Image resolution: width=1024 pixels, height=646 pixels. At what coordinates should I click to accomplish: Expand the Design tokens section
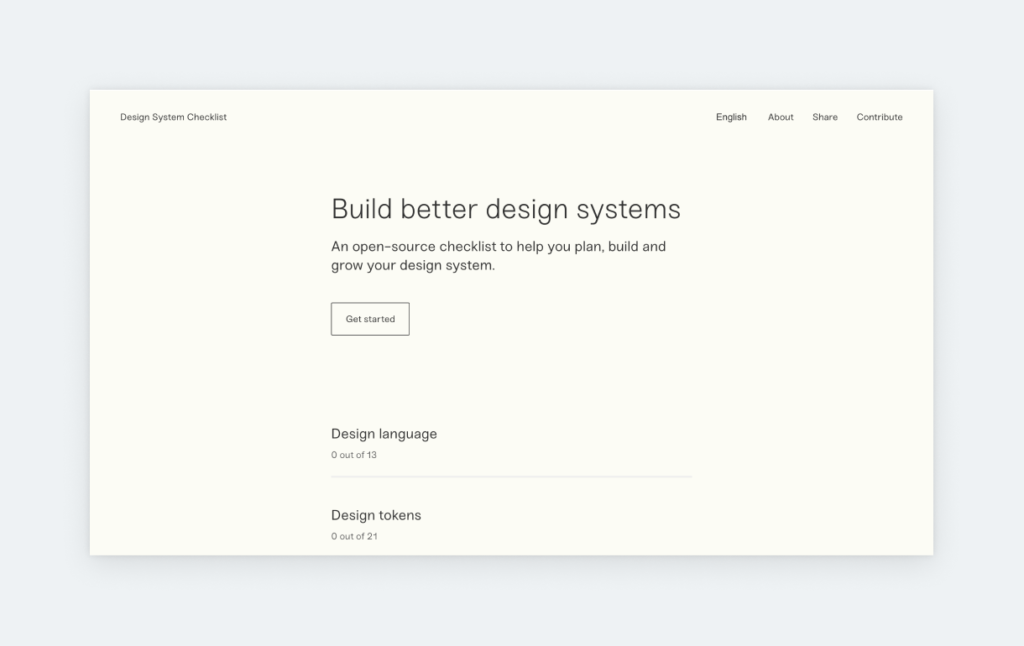pyautogui.click(x=376, y=515)
